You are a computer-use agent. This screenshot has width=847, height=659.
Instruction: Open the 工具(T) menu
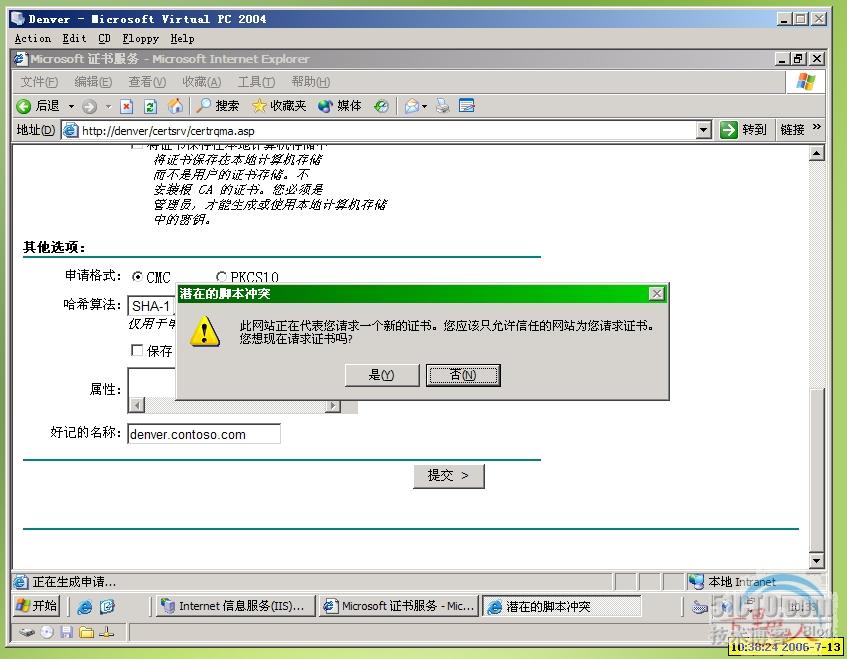256,82
